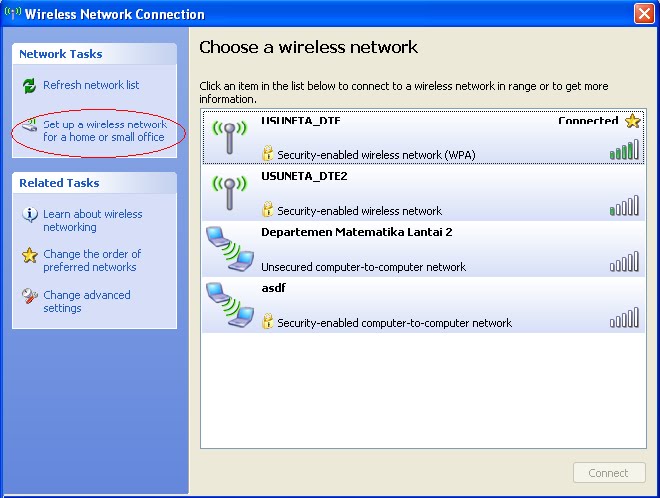Image resolution: width=660 pixels, height=498 pixels.
Task: Open 'Change advanced settings' link
Action: pyautogui.click(x=87, y=301)
